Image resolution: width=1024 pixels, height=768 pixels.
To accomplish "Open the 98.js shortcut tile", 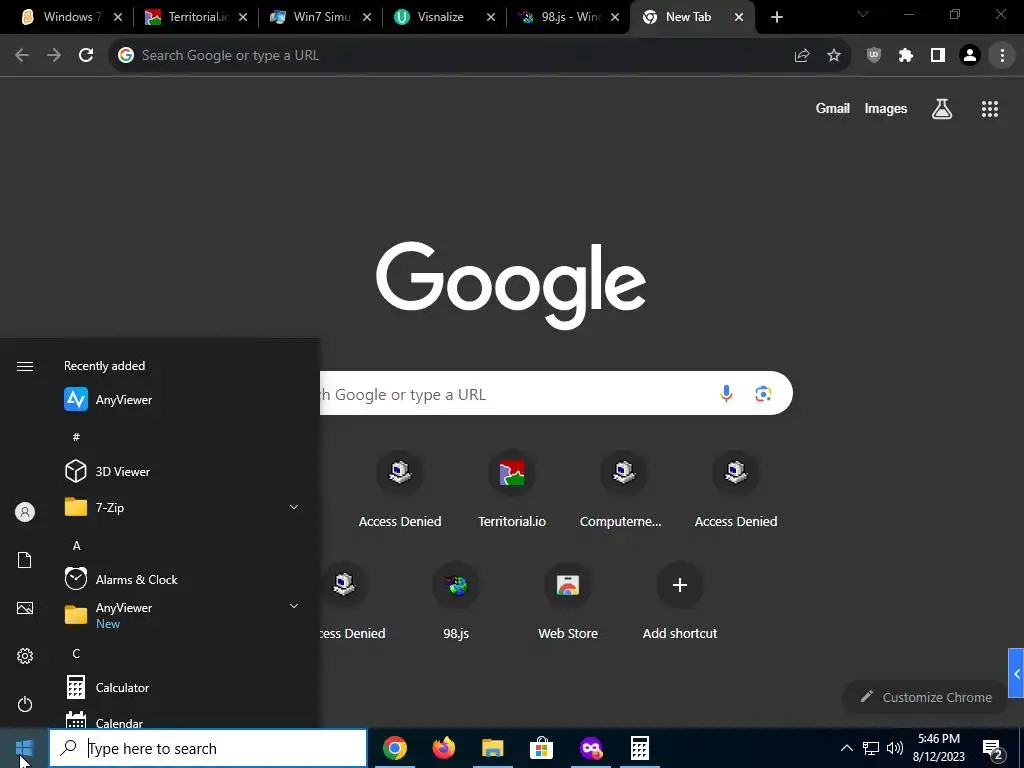I will point(456,601).
